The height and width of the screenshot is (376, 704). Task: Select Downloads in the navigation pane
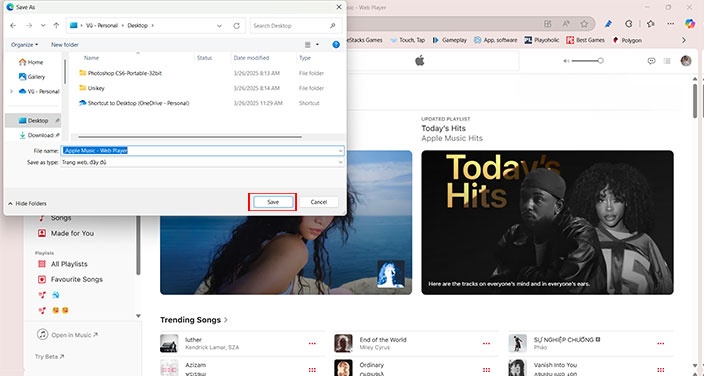point(36,135)
